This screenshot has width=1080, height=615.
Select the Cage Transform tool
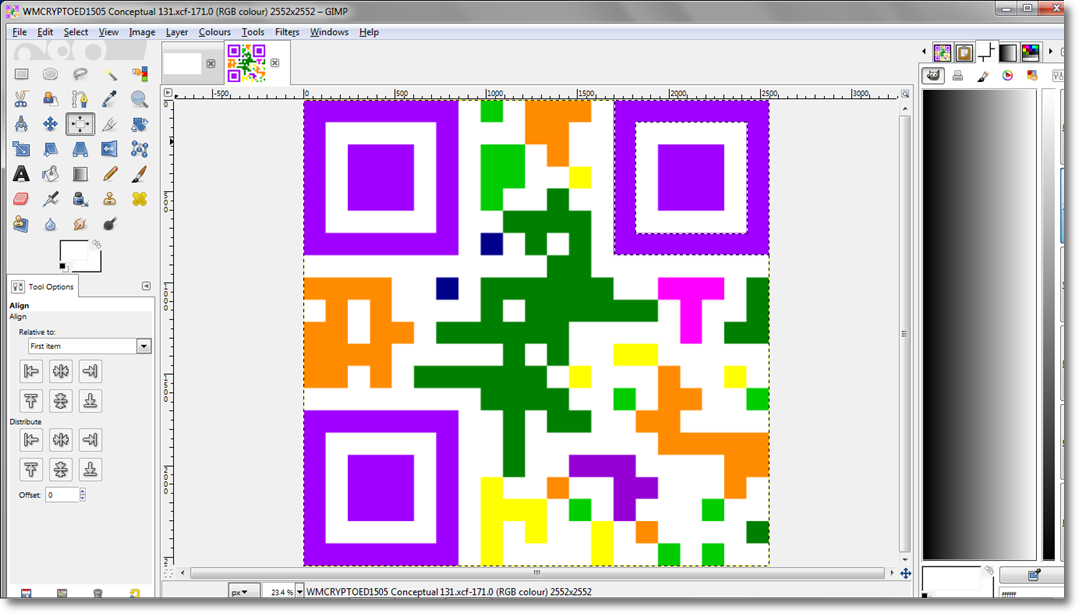139,149
